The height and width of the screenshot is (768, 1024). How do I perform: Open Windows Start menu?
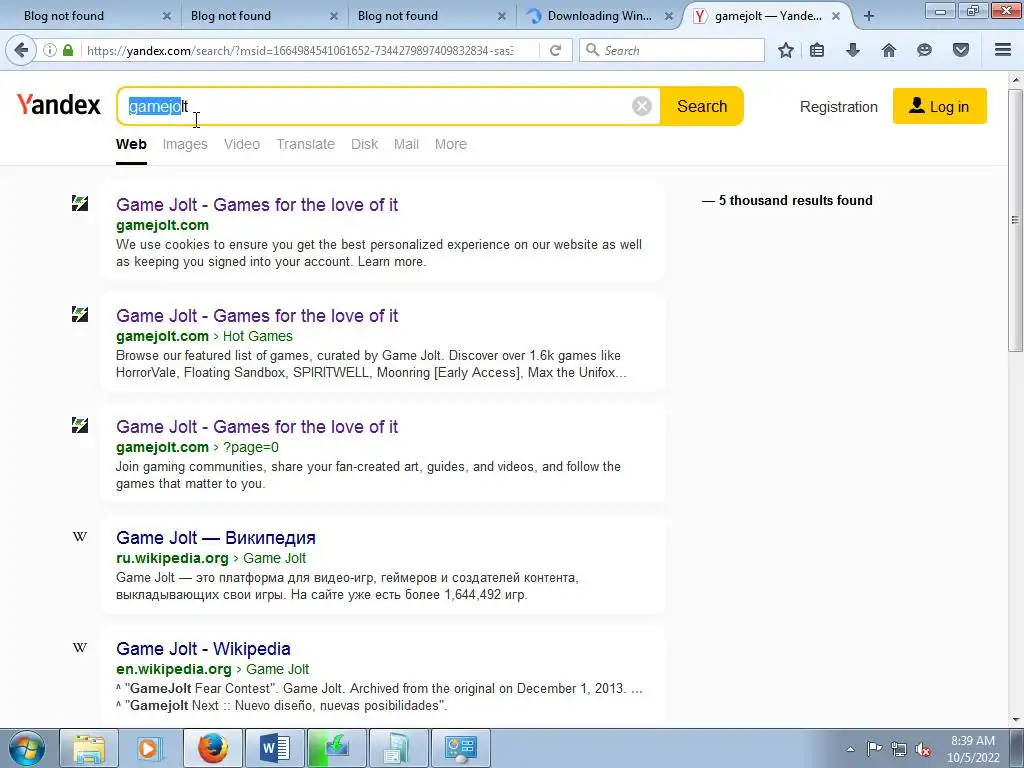pos(27,748)
